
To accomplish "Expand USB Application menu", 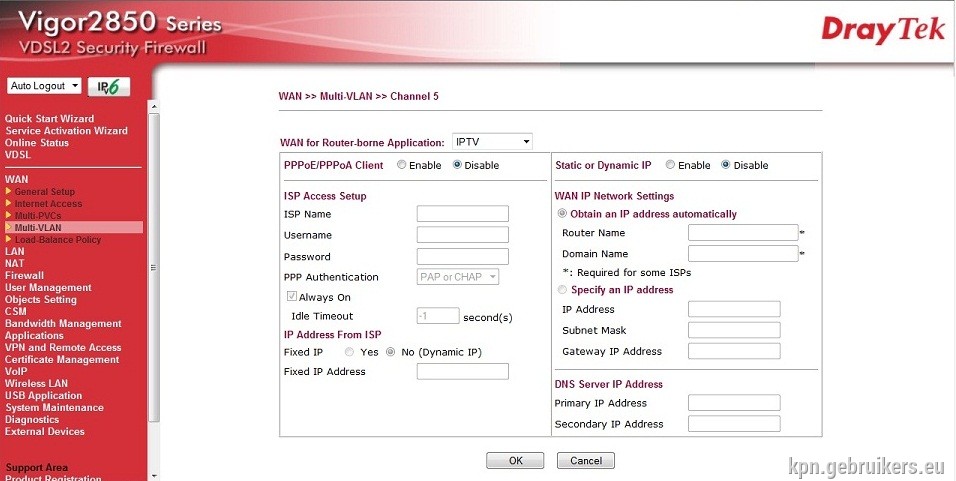I will point(43,396).
